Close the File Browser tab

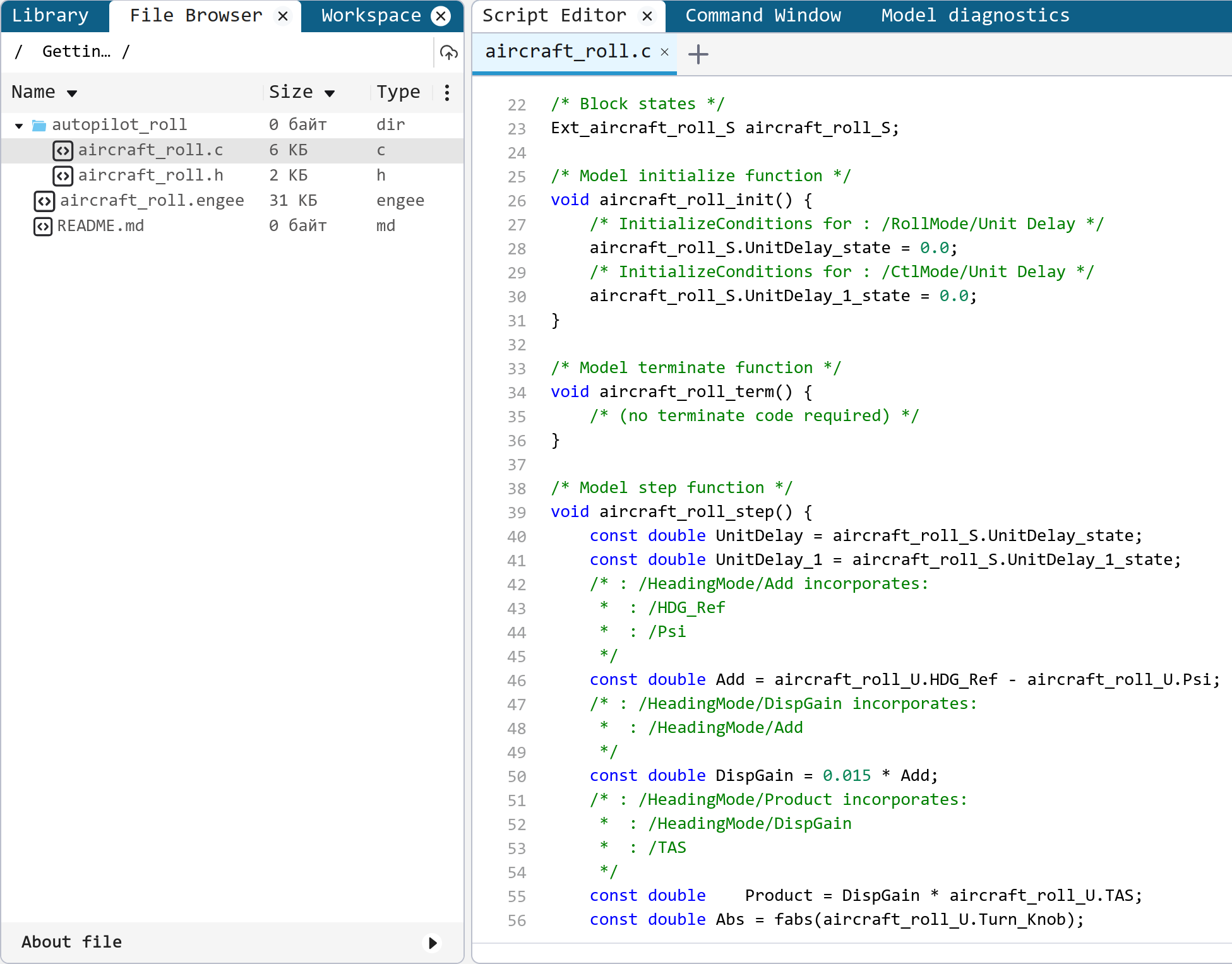point(282,16)
